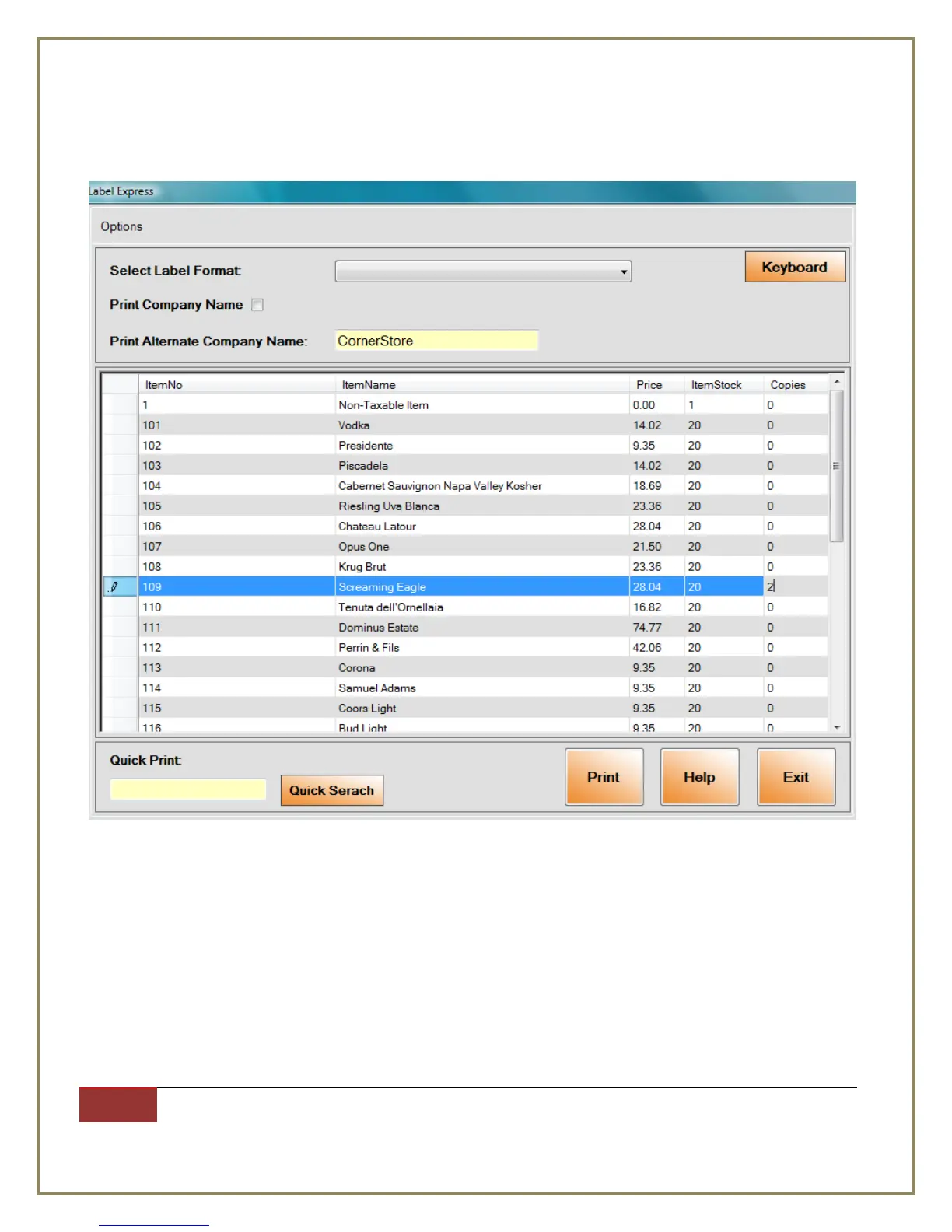Click ItemNo 111 cell

coord(237,628)
